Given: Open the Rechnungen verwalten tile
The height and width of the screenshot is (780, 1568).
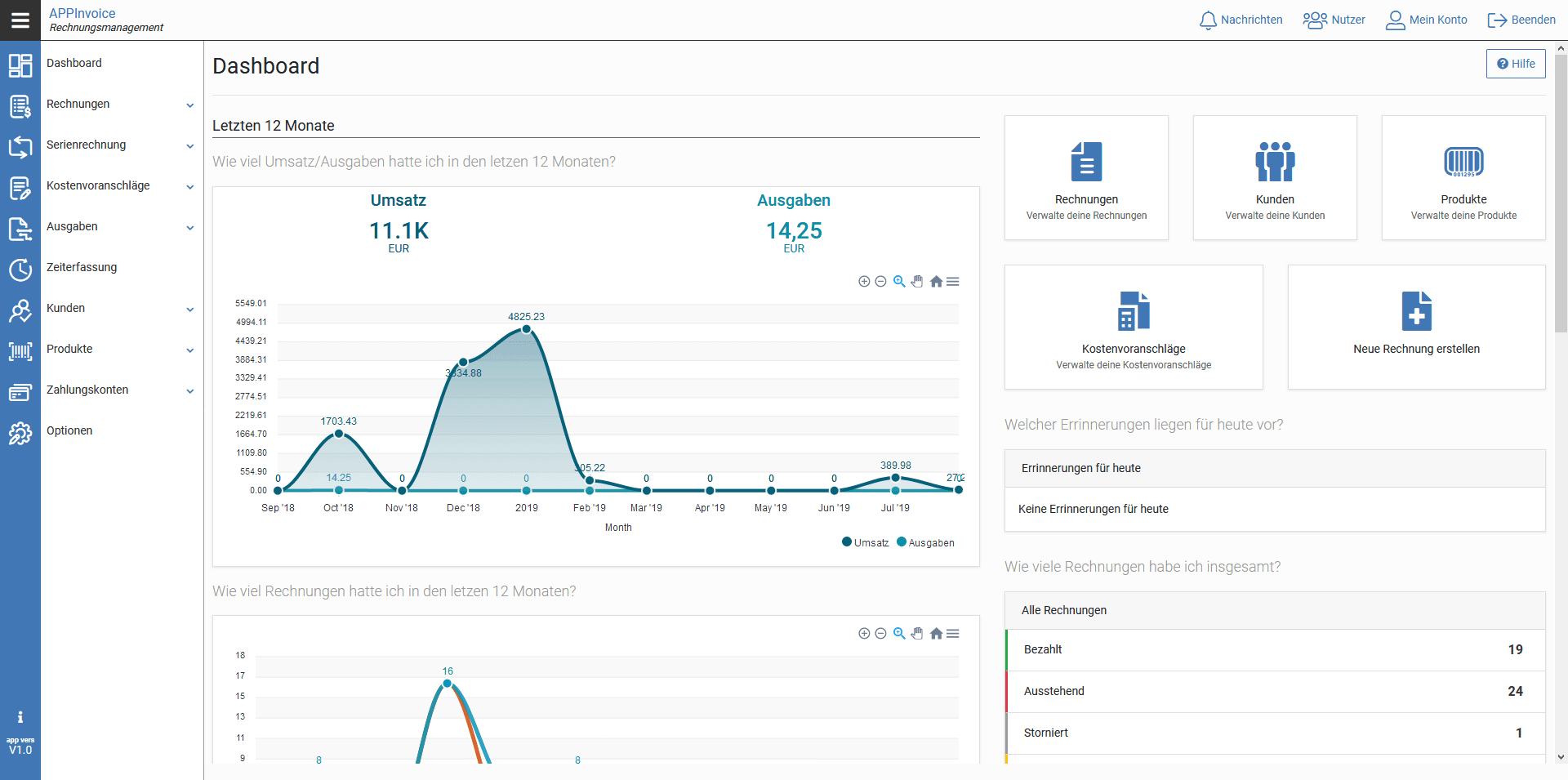Looking at the screenshot, I should tap(1086, 177).
